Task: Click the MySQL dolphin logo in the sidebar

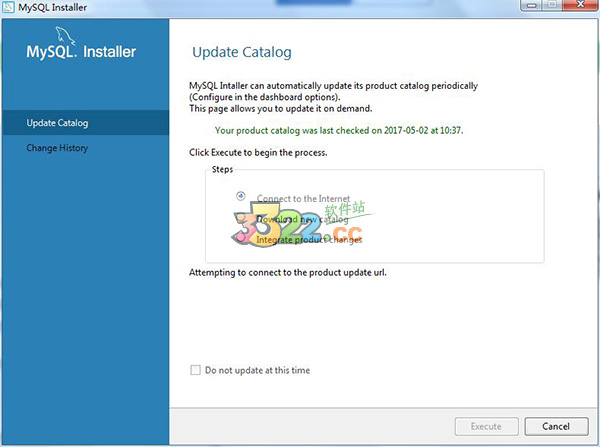Action: [x=65, y=36]
